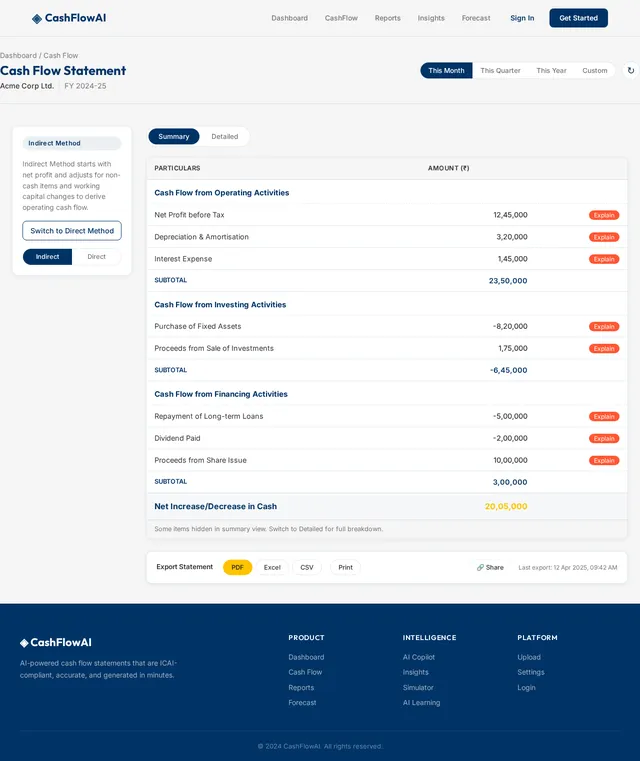Click the -6,45,000 subtotal amount
The image size is (640, 761).
[x=509, y=370]
